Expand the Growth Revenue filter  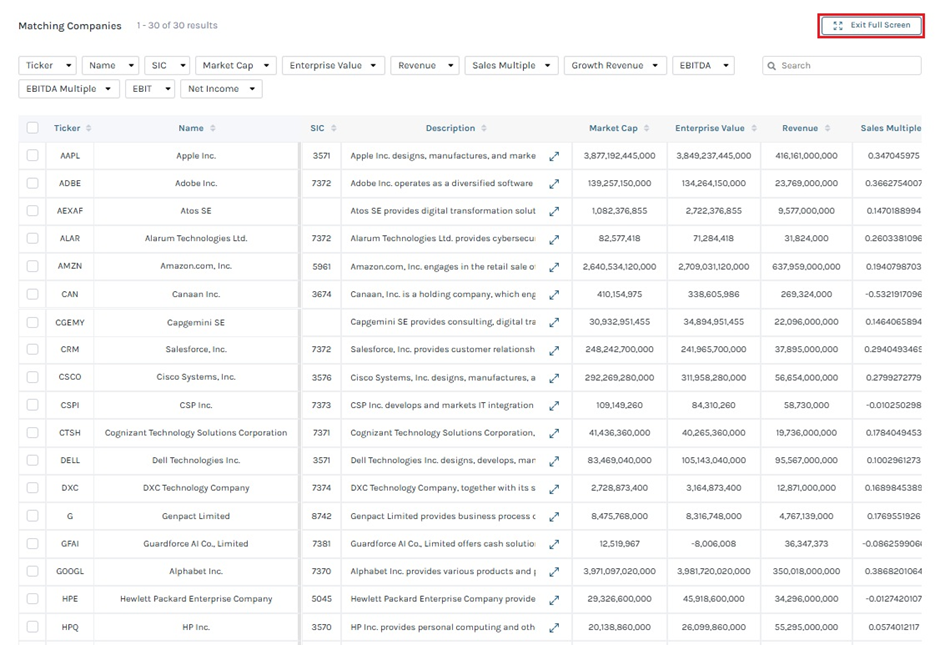click(614, 66)
